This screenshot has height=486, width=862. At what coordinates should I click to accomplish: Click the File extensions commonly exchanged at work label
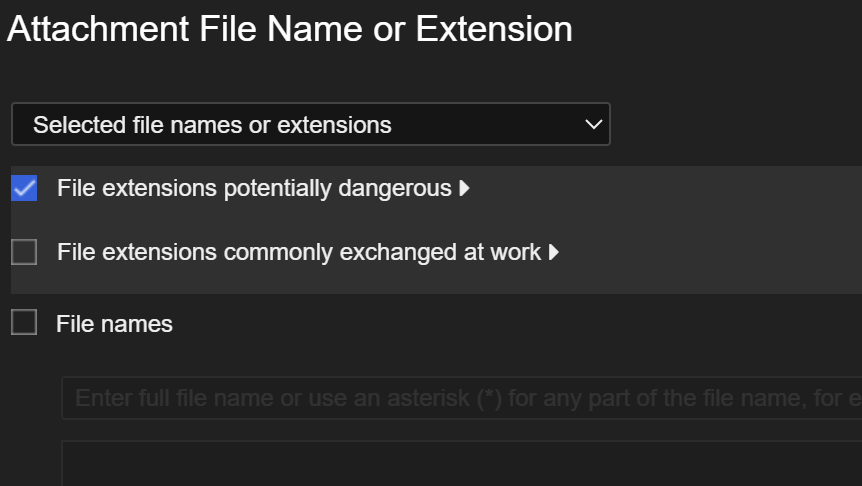click(x=299, y=252)
